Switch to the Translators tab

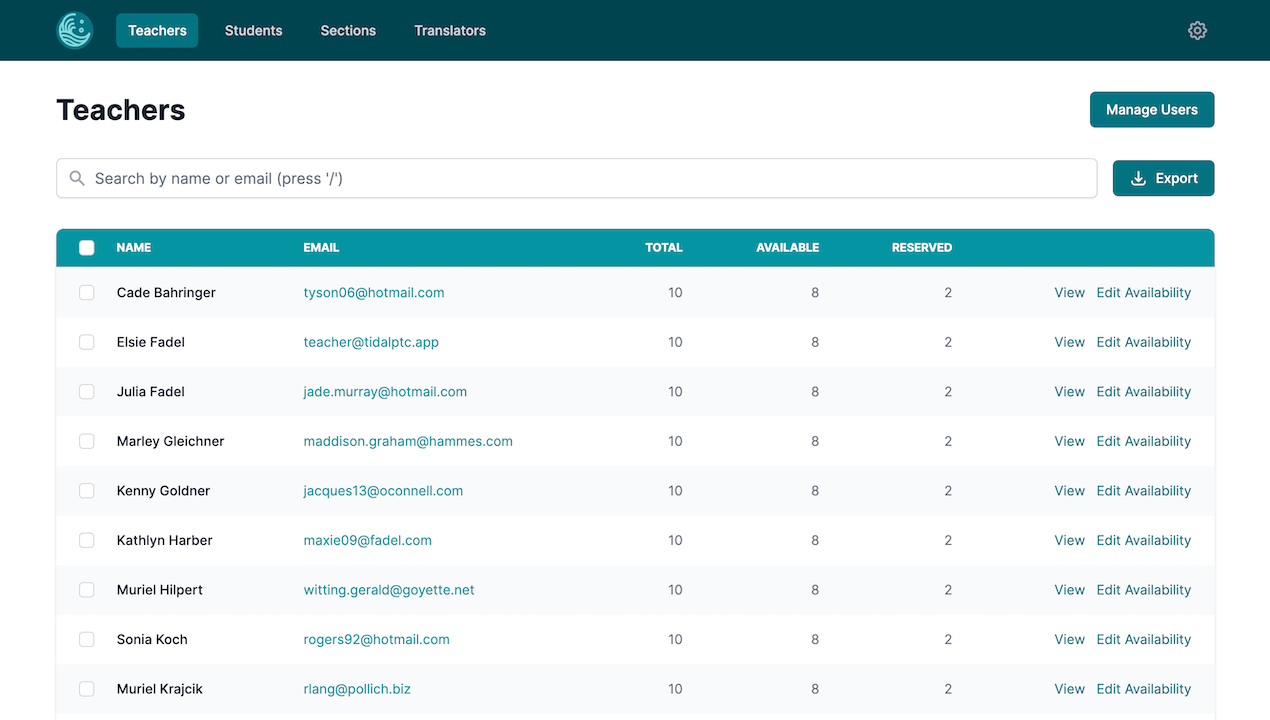pos(450,30)
